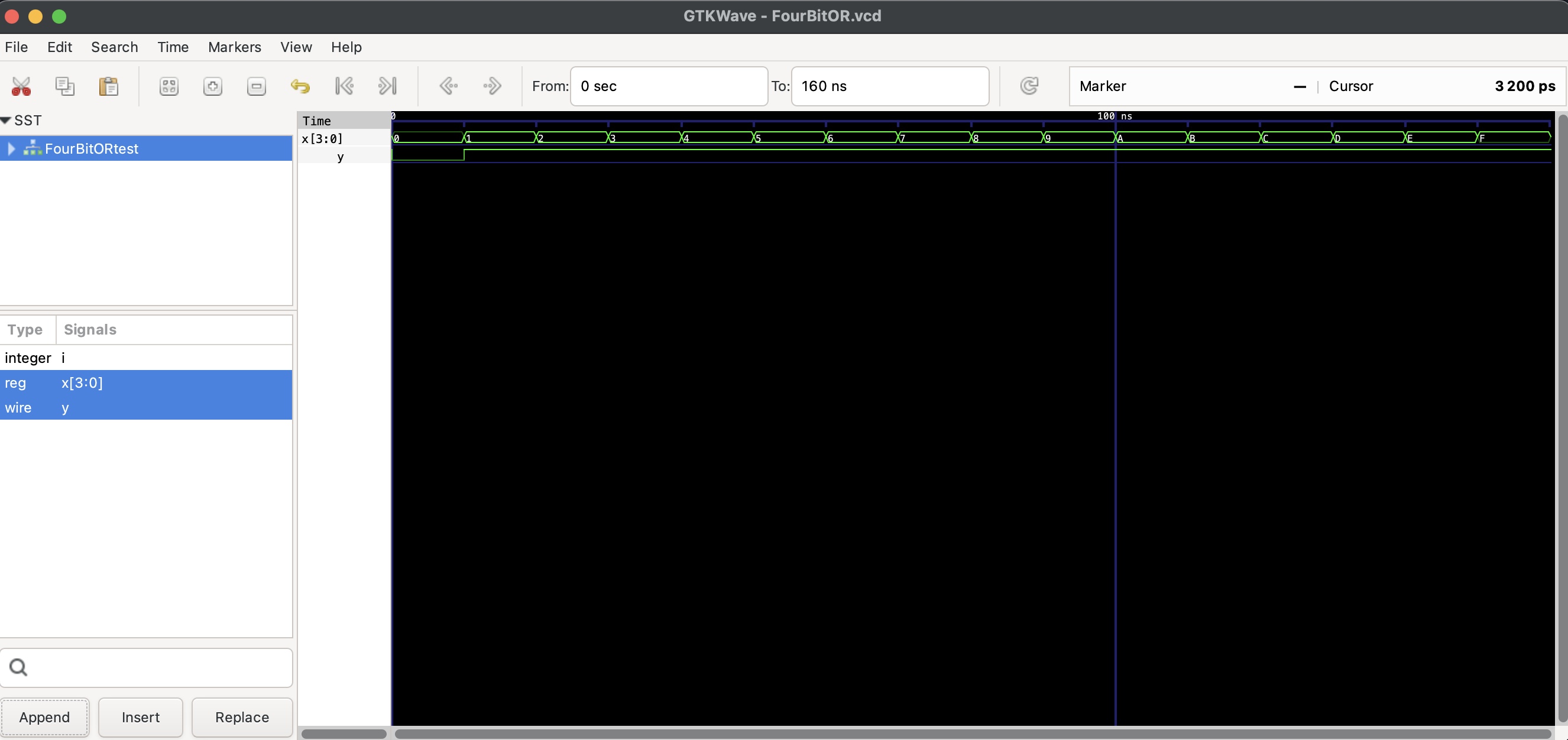Zoom in using the plus magnifier icon
The width and height of the screenshot is (1568, 740).
pos(212,86)
